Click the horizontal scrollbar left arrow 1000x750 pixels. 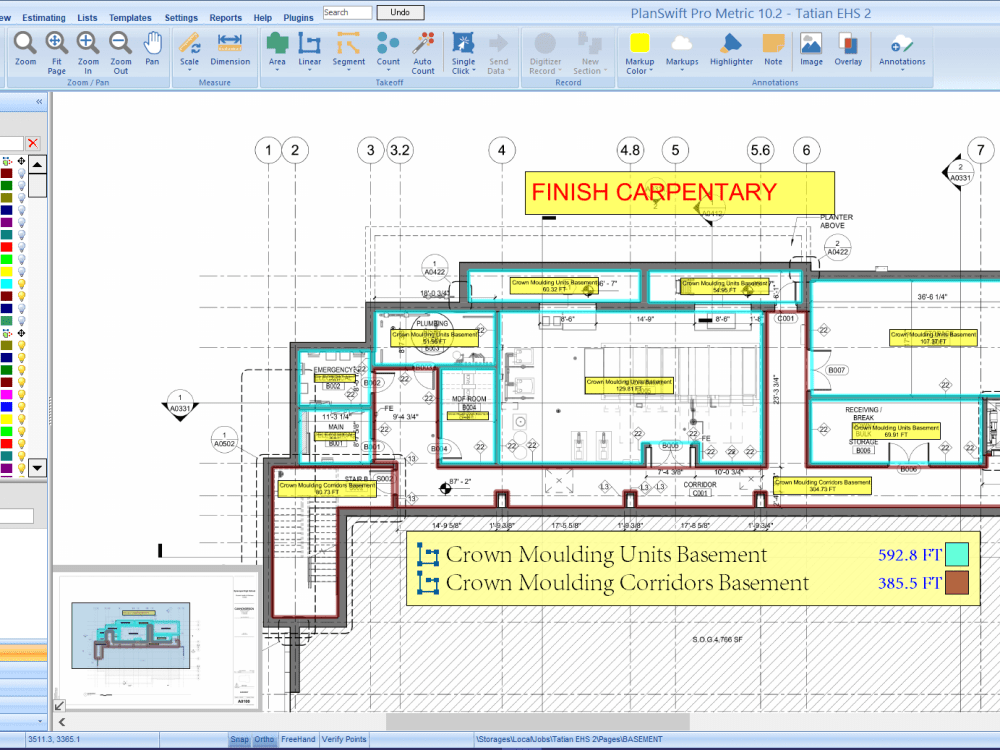62,722
